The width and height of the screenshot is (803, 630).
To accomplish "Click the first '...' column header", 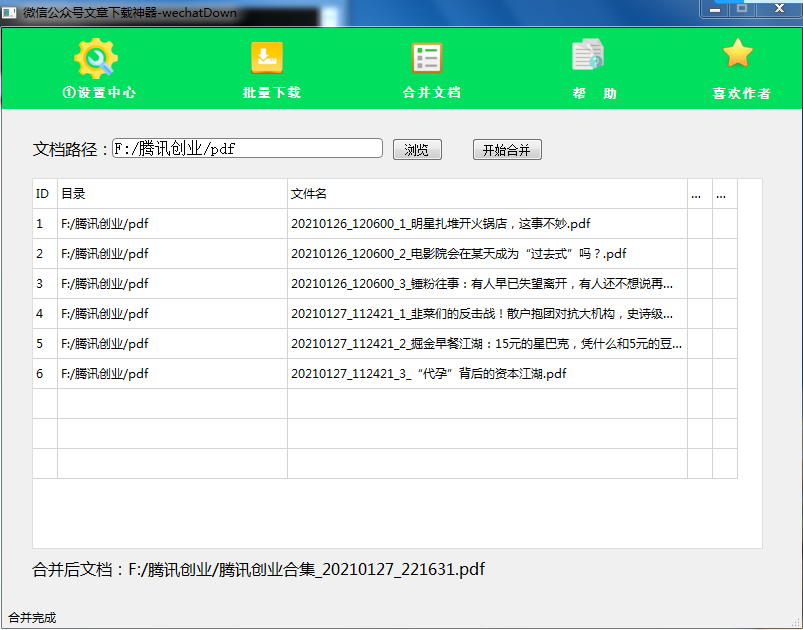I will [700, 194].
